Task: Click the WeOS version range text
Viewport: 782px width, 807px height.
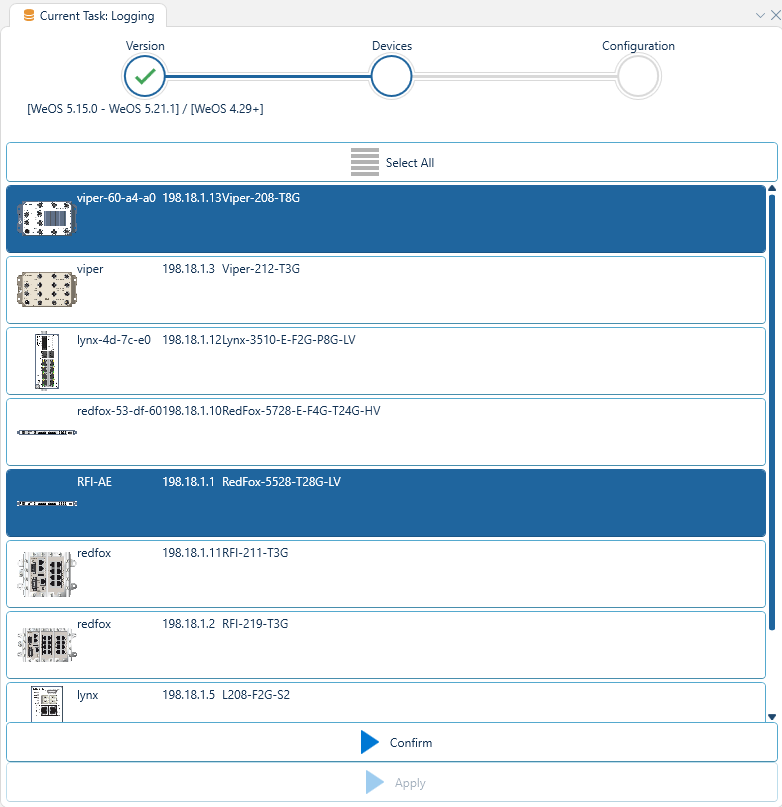Action: (x=145, y=109)
